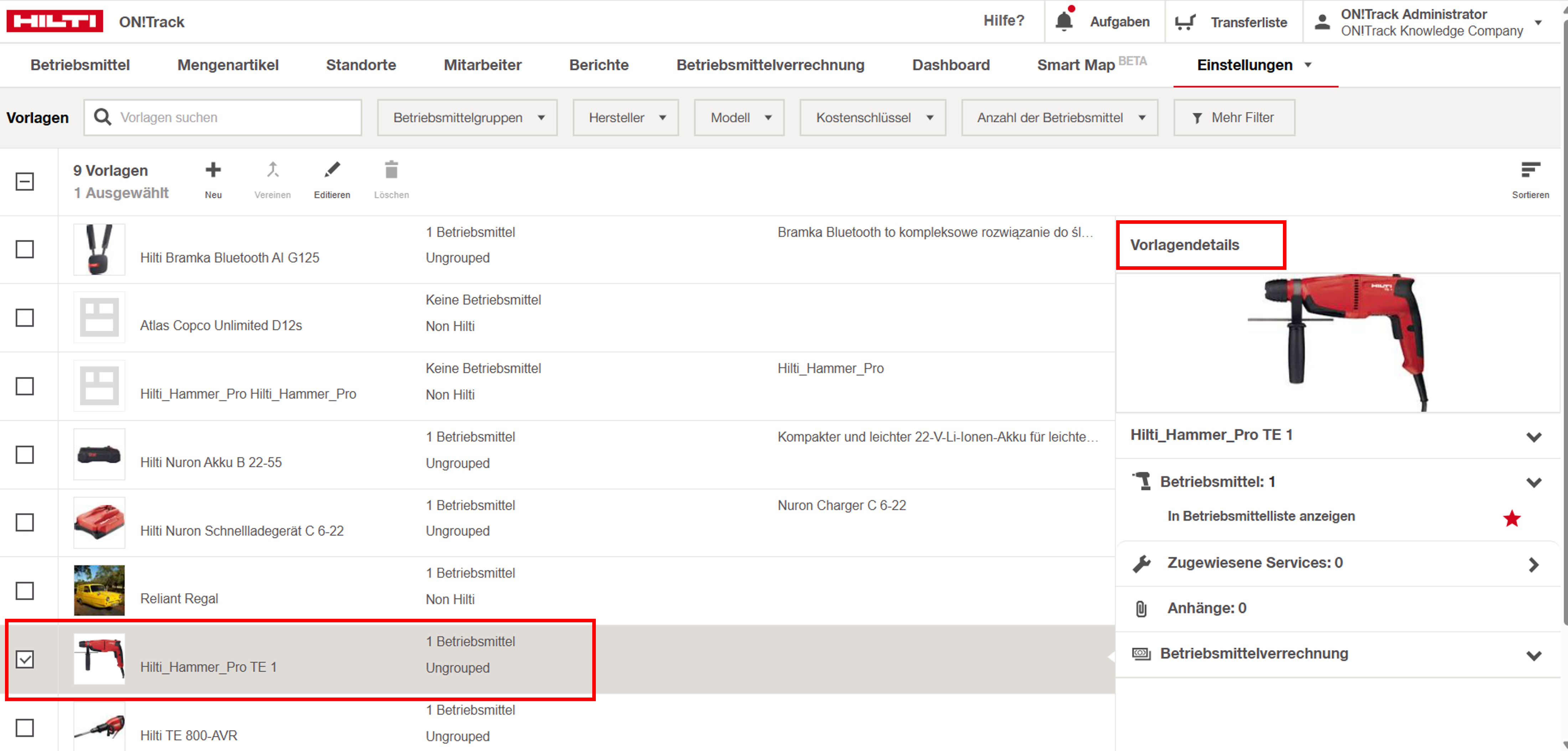Screen dimensions: 1568x751
Task: Uncheck the Hilti_Hammer_Pro TE 1 checkbox
Action: tap(25, 660)
